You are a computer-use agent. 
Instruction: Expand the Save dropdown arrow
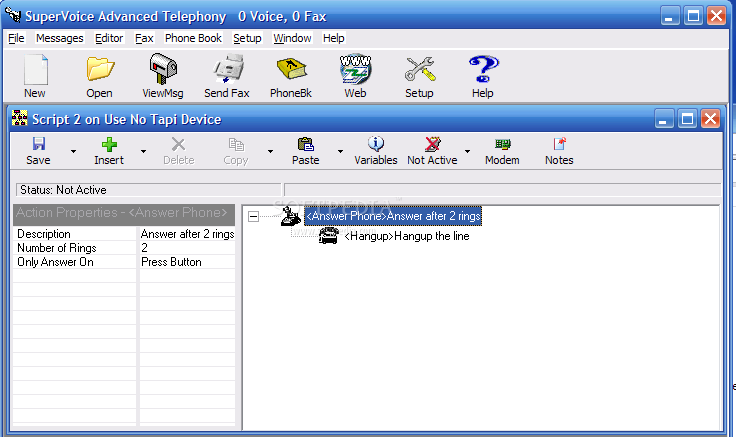tap(73, 151)
